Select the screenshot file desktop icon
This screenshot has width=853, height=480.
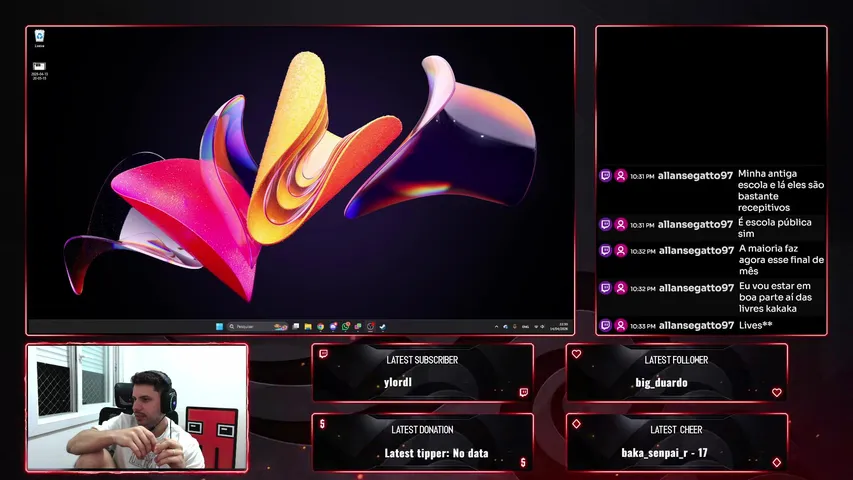tap(39, 71)
